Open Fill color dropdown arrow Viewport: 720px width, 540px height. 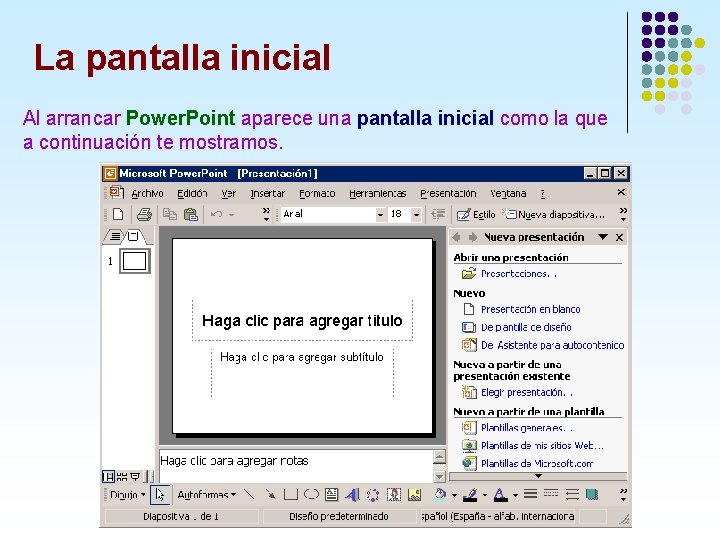(454, 495)
